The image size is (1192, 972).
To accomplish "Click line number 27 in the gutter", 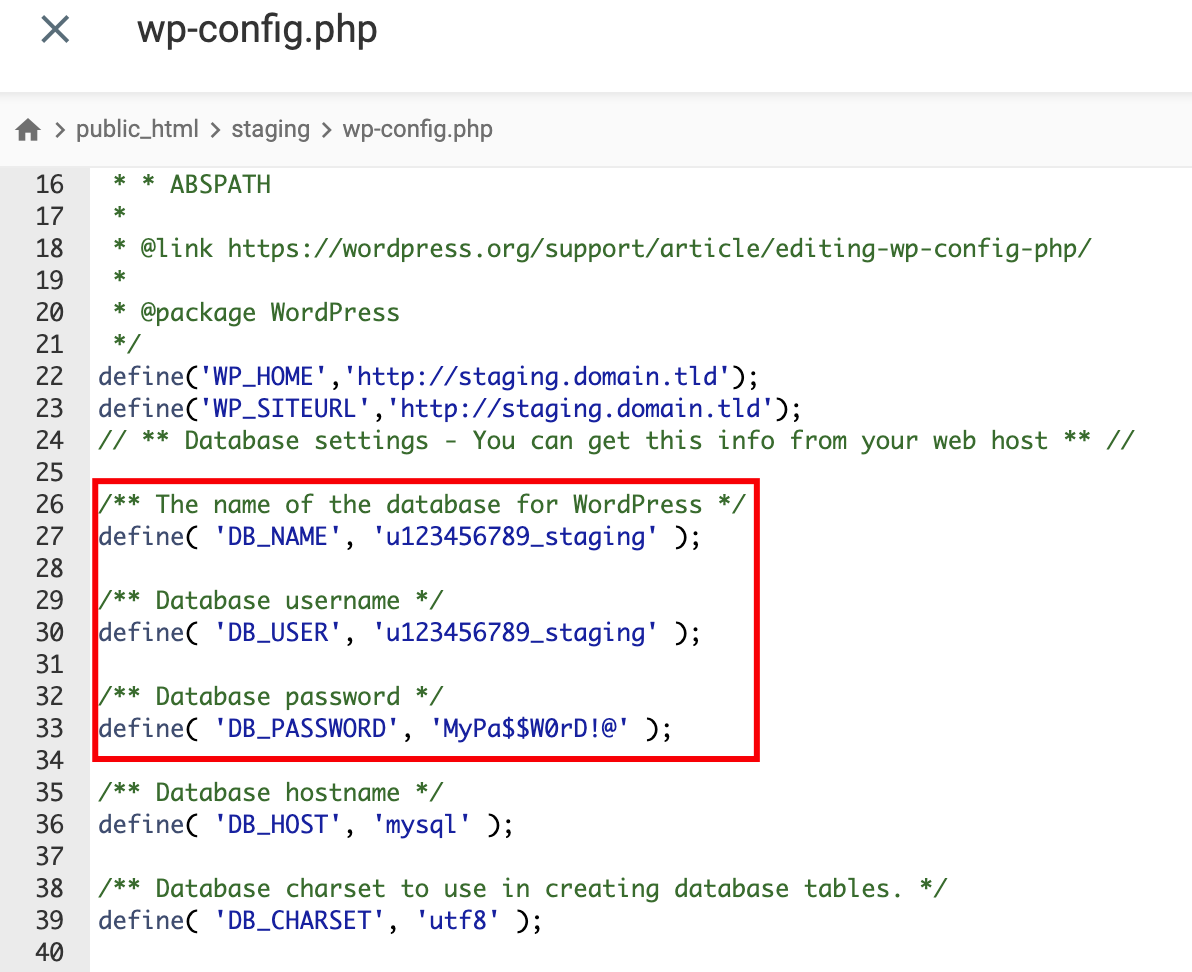I will [49, 537].
